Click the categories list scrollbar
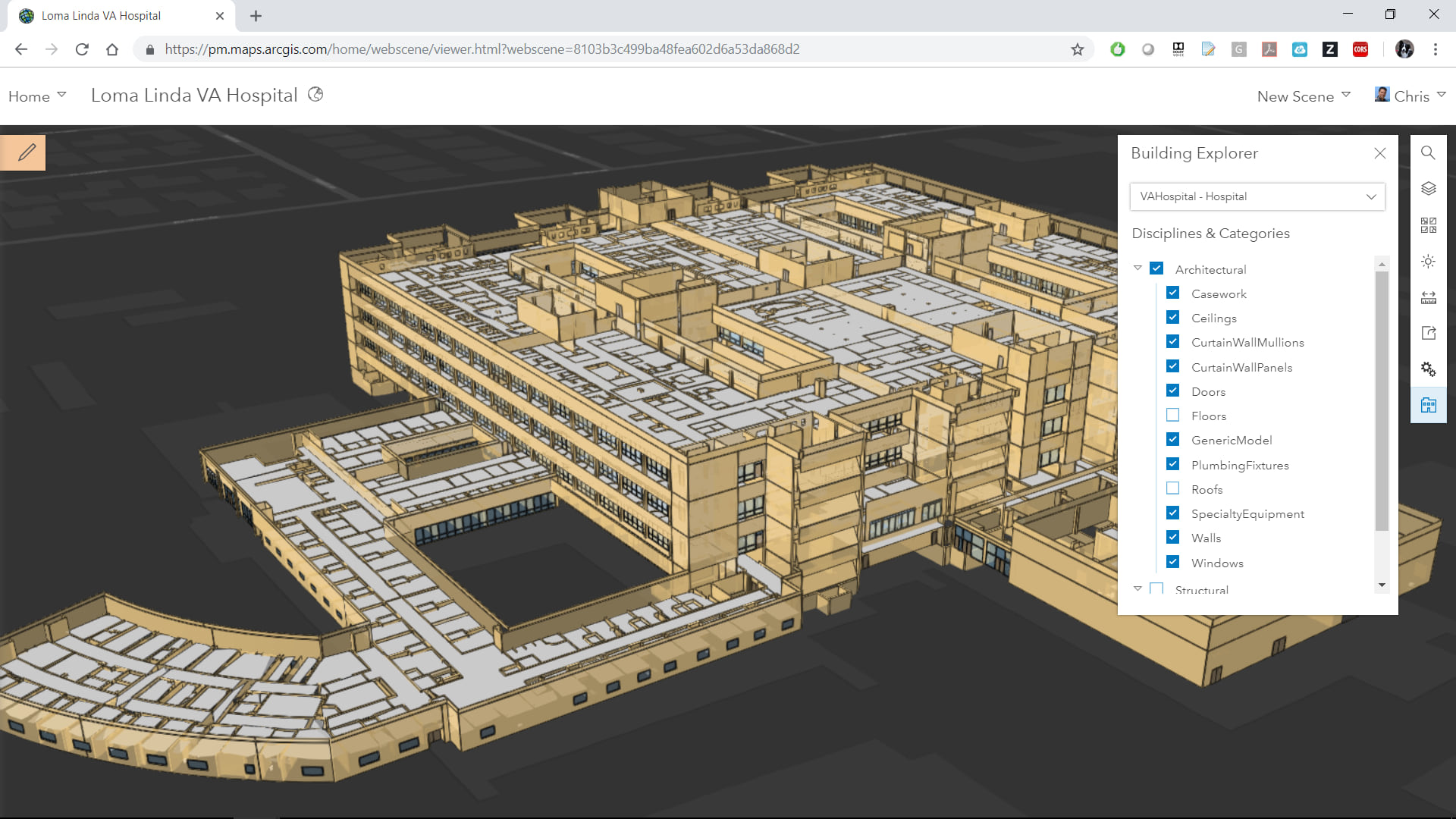The width and height of the screenshot is (1456, 819). point(1382,402)
